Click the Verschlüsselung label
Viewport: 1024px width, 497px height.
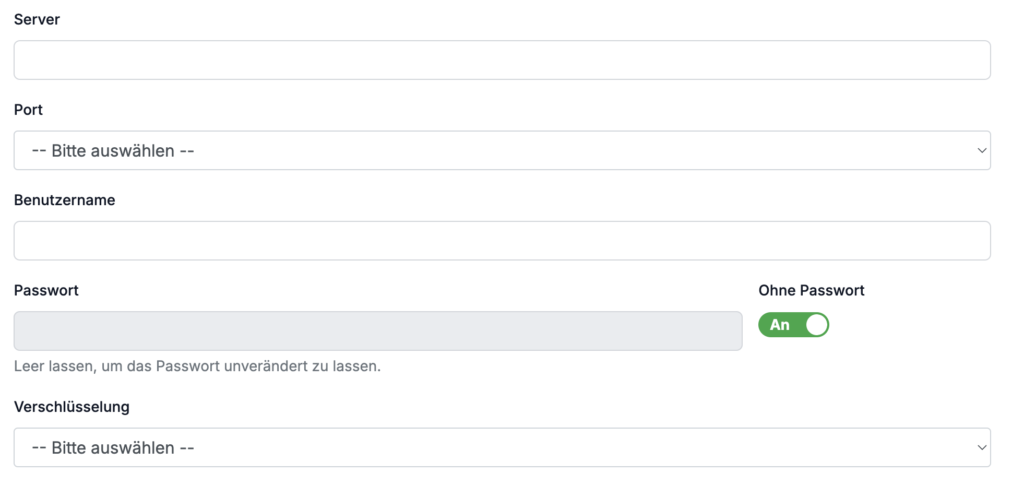click(71, 407)
